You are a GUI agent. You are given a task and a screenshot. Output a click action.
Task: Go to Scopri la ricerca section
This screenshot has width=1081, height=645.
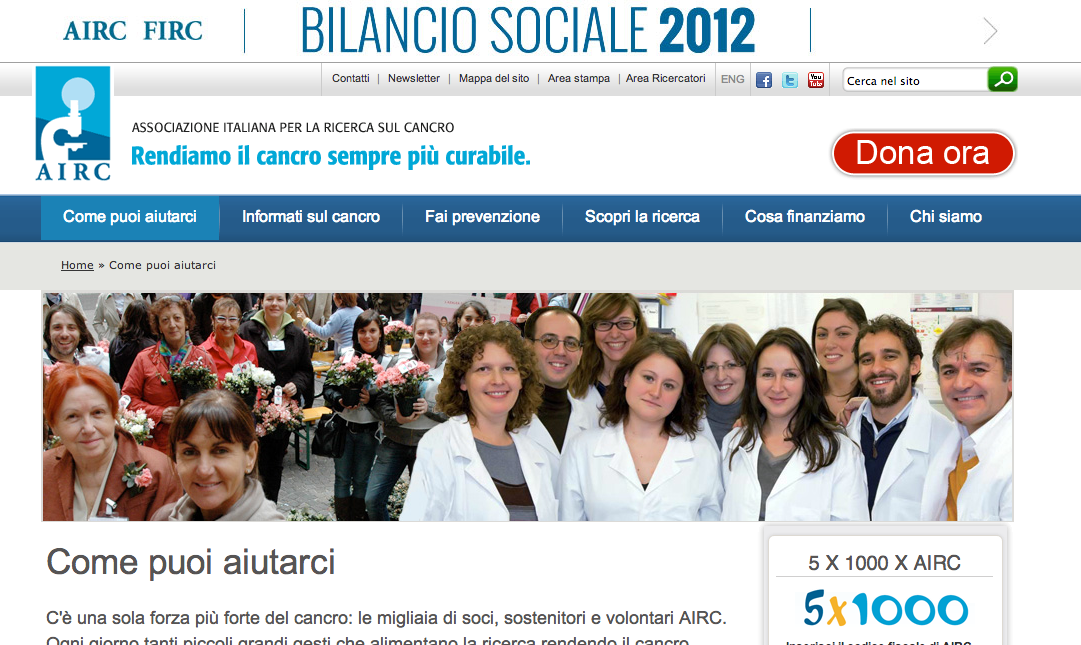pos(642,217)
